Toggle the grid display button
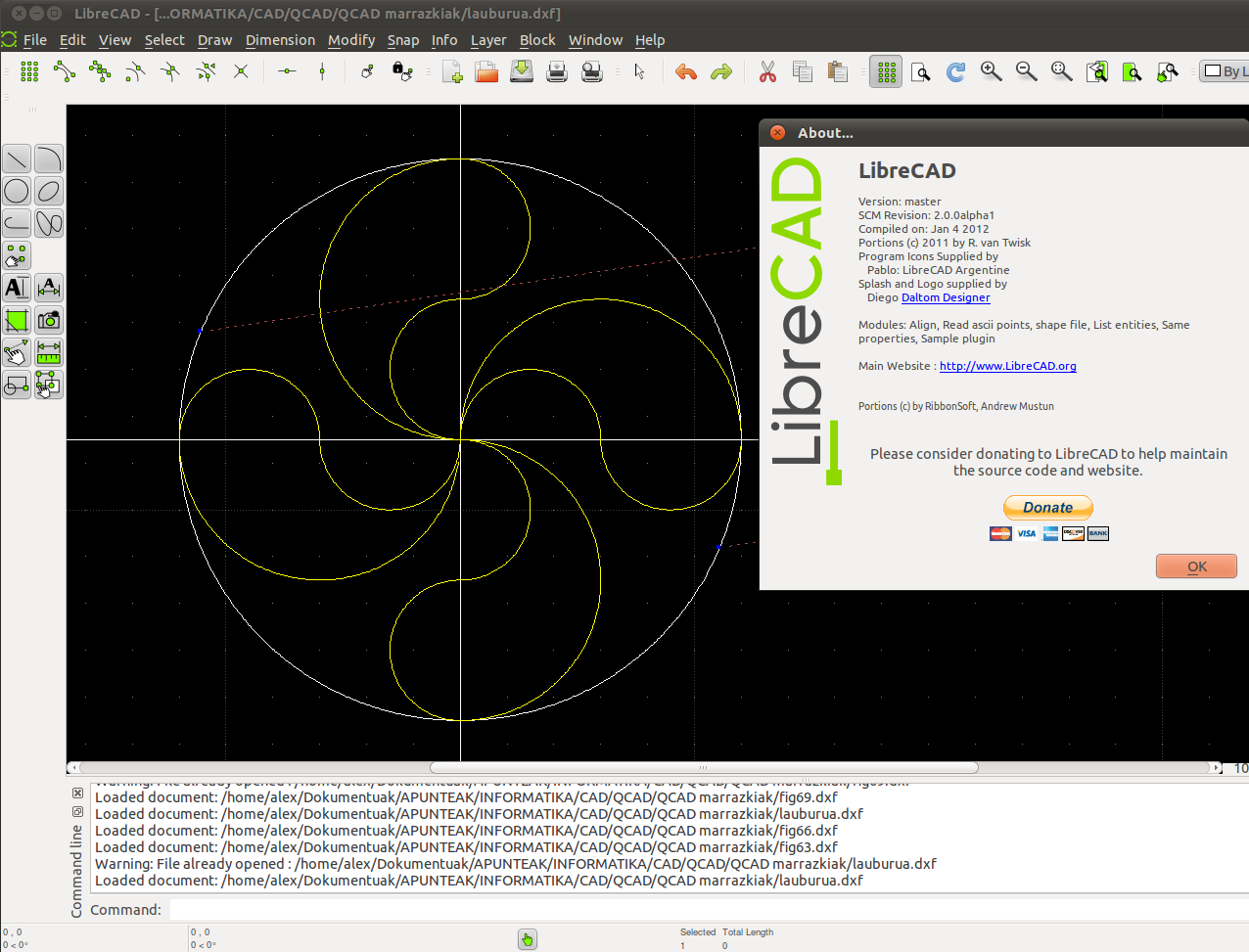Viewport: 1249px width, 952px height. (886, 71)
